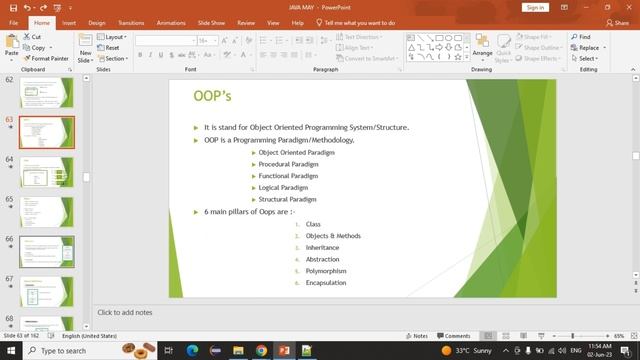Click the Find icon
The height and width of the screenshot is (360, 640).
point(581,37)
